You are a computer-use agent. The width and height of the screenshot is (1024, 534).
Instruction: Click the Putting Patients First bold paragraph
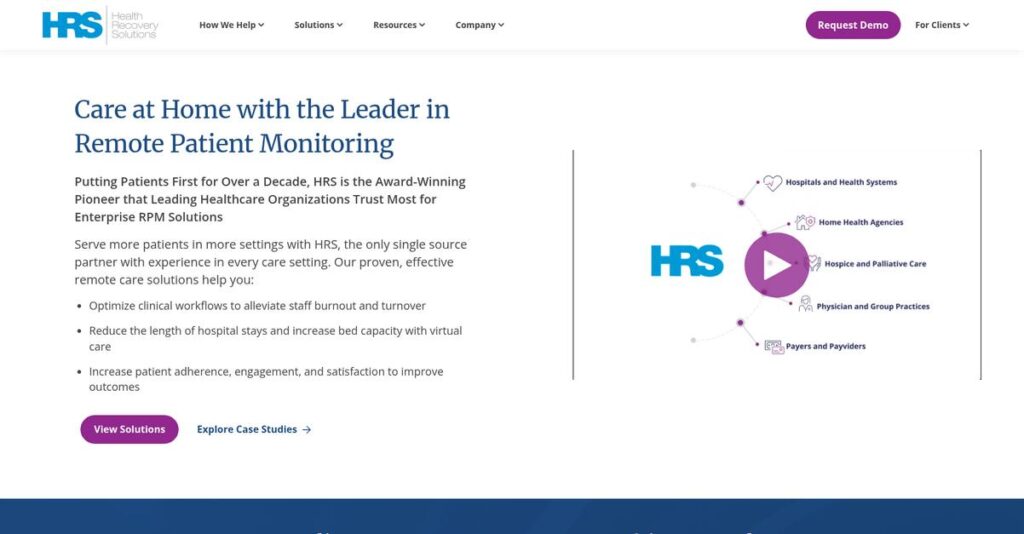click(x=270, y=199)
